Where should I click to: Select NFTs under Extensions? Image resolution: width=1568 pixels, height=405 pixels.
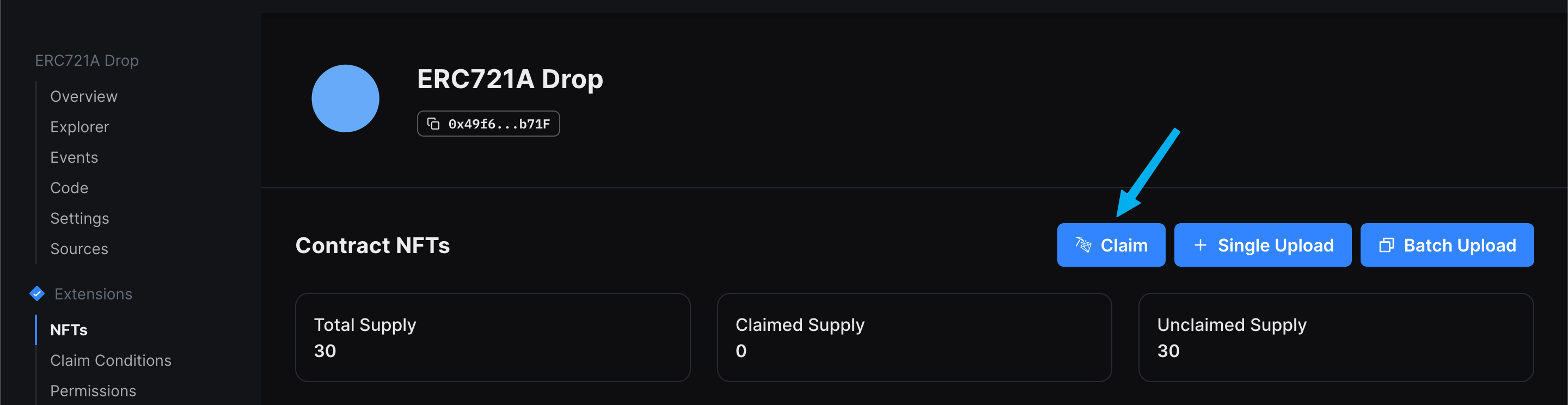(69, 329)
